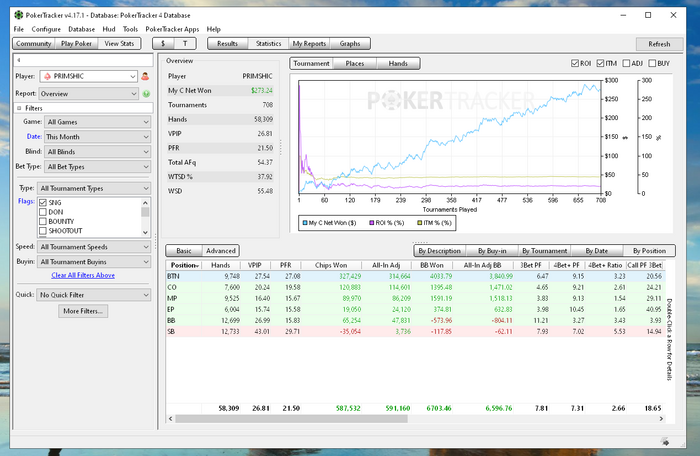Group results By Date
The width and height of the screenshot is (700, 456).
pos(596,251)
